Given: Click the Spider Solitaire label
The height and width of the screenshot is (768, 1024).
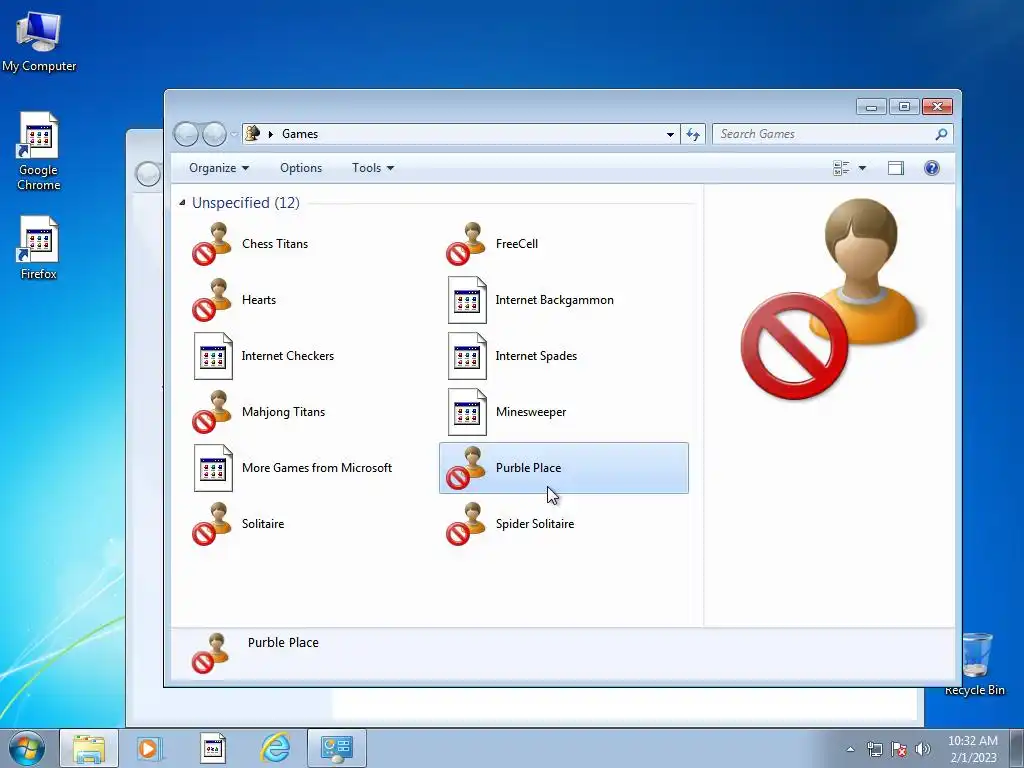Looking at the screenshot, I should pos(535,524).
